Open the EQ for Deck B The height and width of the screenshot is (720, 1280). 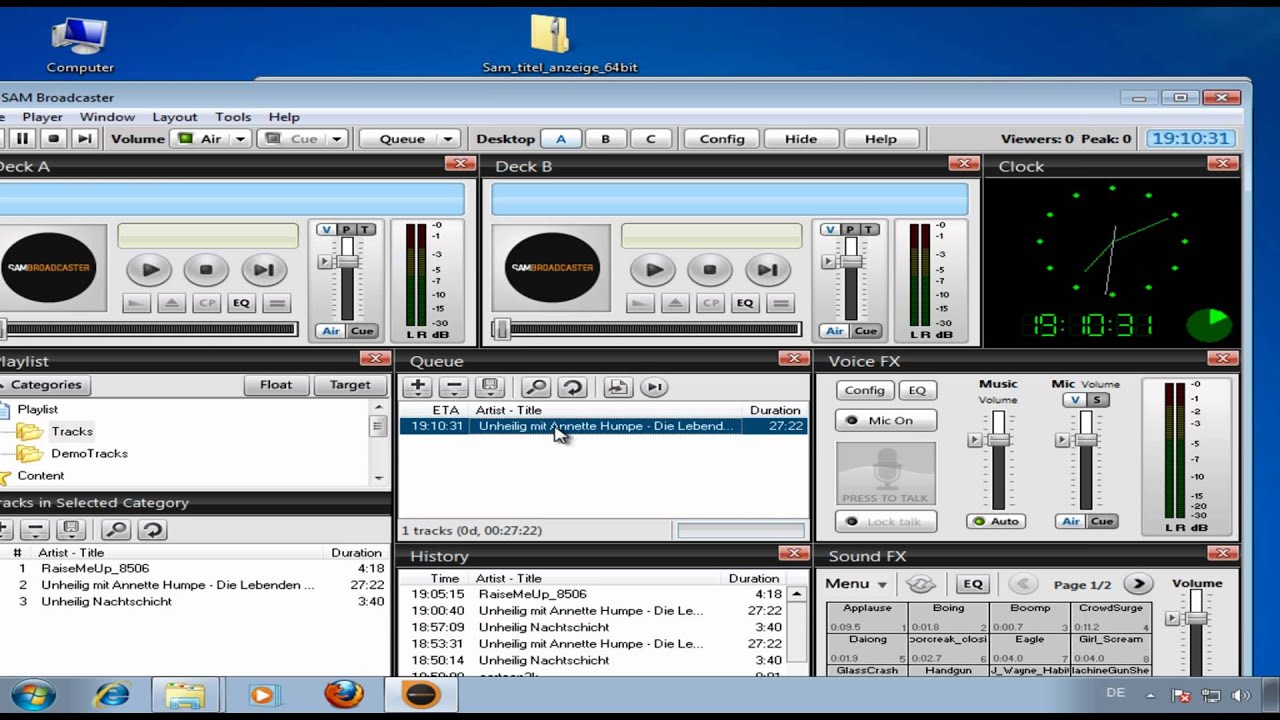point(745,303)
